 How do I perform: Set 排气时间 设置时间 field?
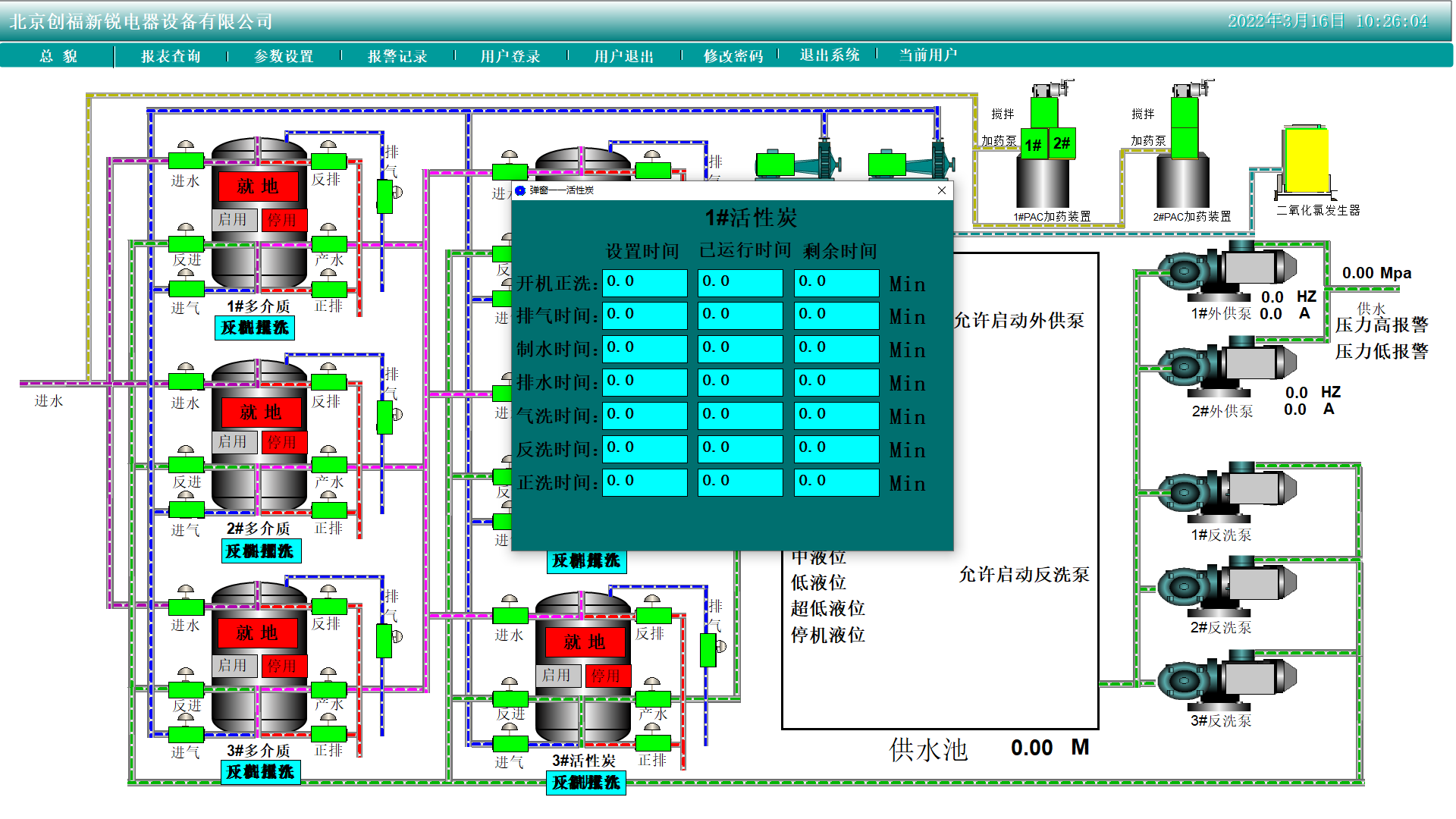[x=645, y=315]
